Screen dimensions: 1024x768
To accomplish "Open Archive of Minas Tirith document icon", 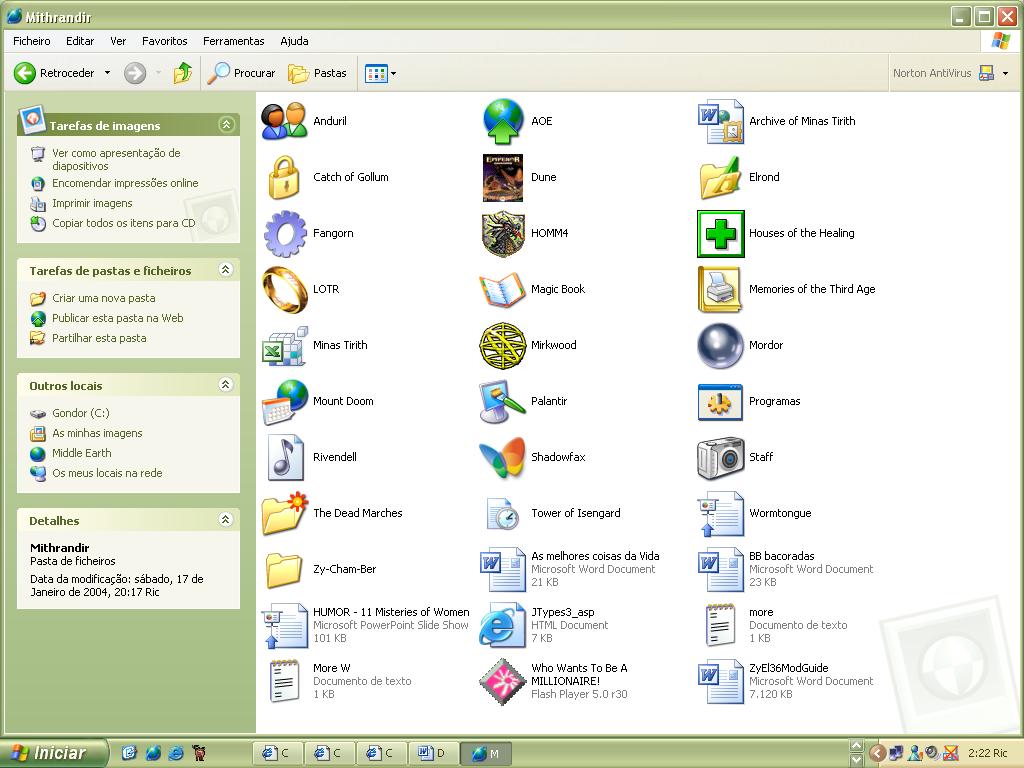I will (720, 121).
